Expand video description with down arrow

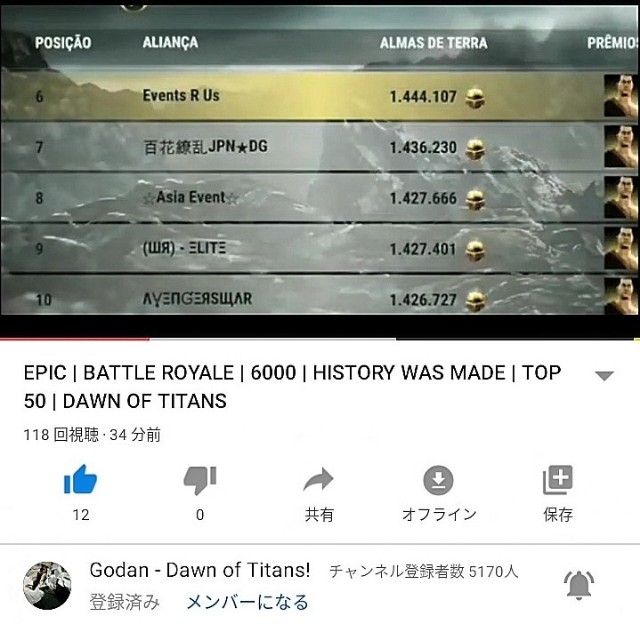pyautogui.click(x=604, y=375)
